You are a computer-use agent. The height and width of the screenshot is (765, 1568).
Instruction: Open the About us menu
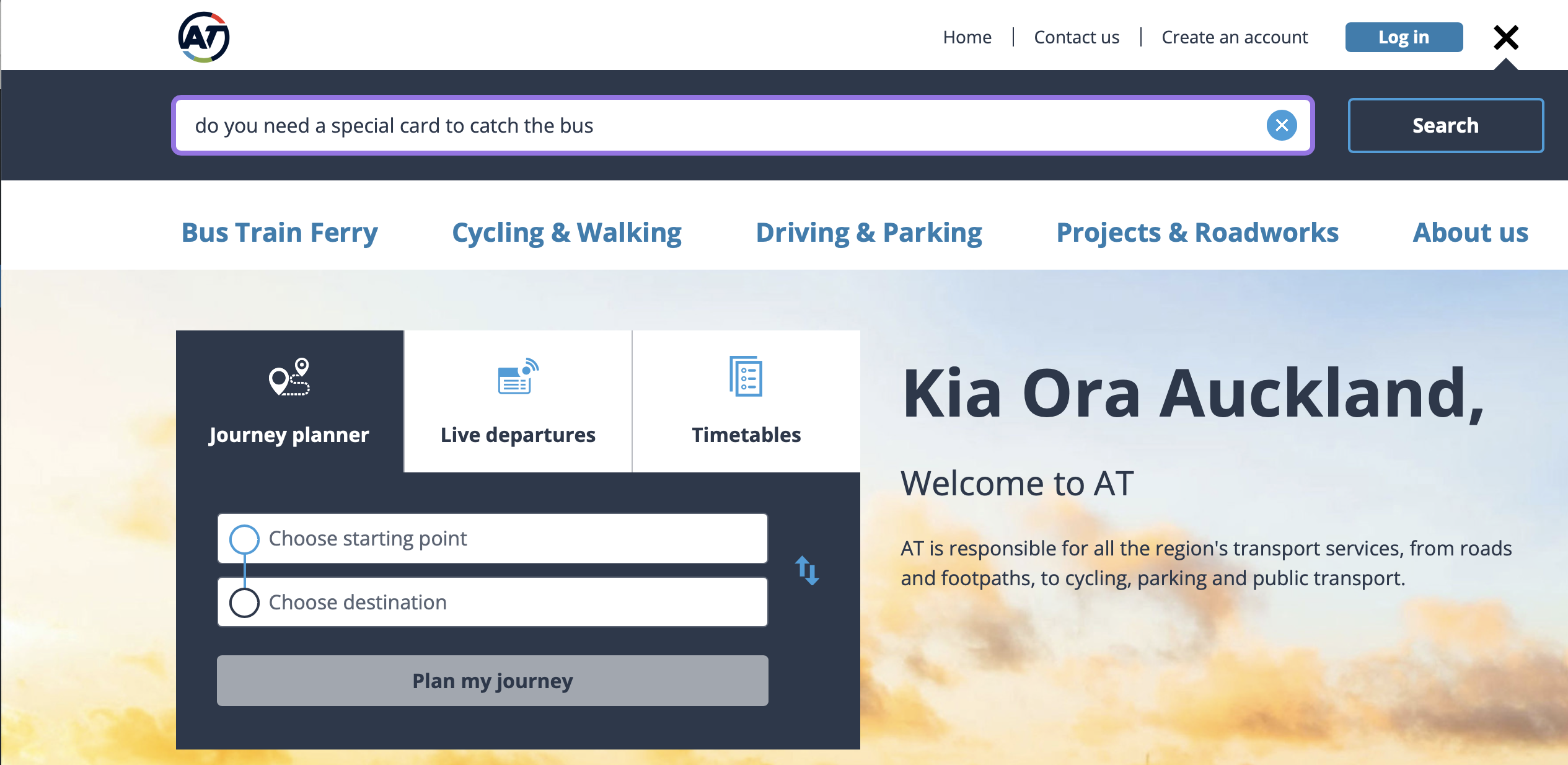pyautogui.click(x=1470, y=232)
